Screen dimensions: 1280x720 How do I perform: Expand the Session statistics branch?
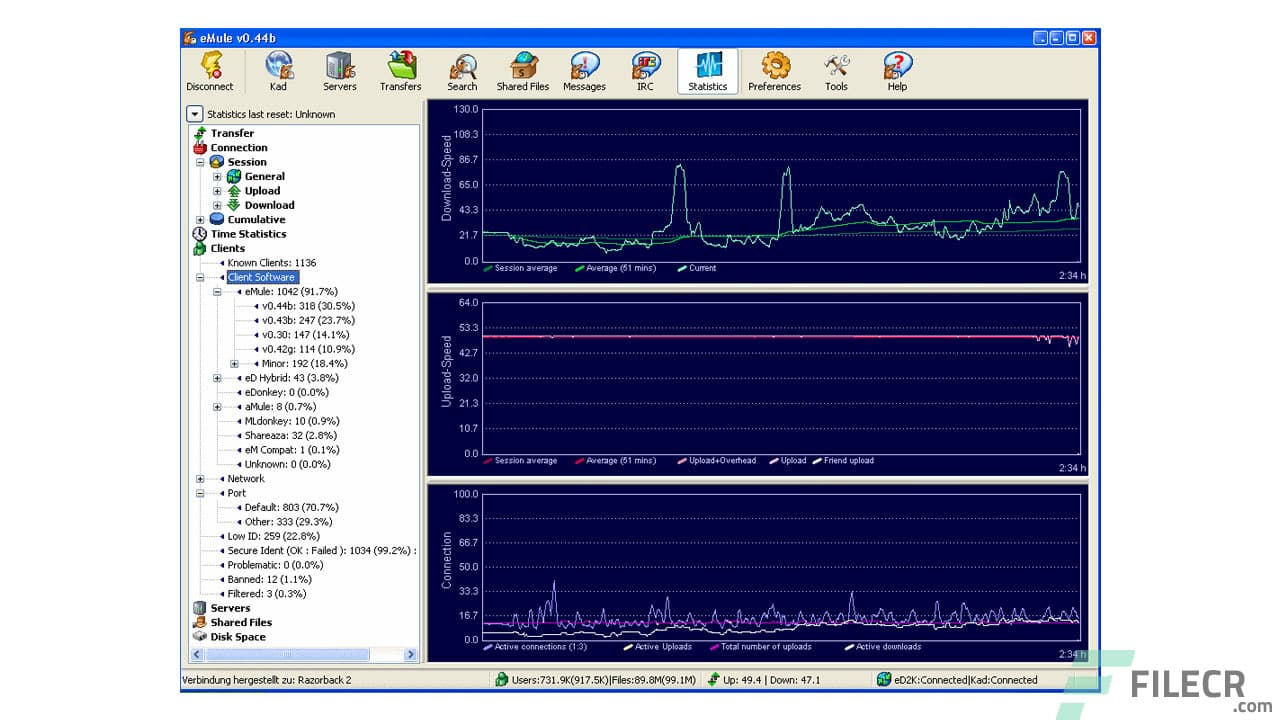(201, 161)
